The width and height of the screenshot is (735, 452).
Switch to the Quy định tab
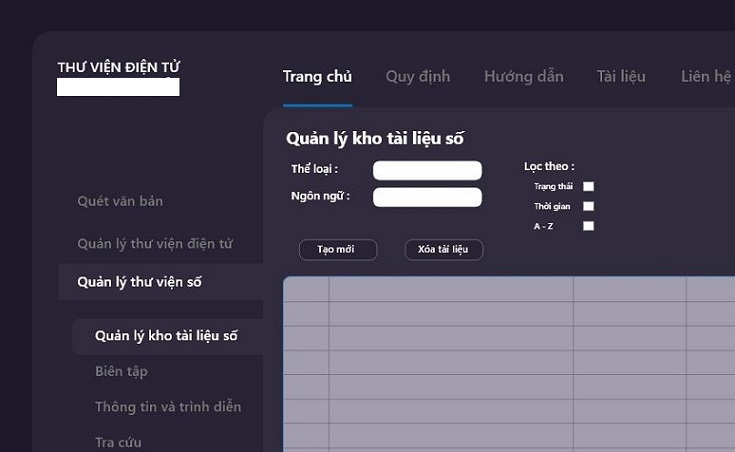click(418, 76)
